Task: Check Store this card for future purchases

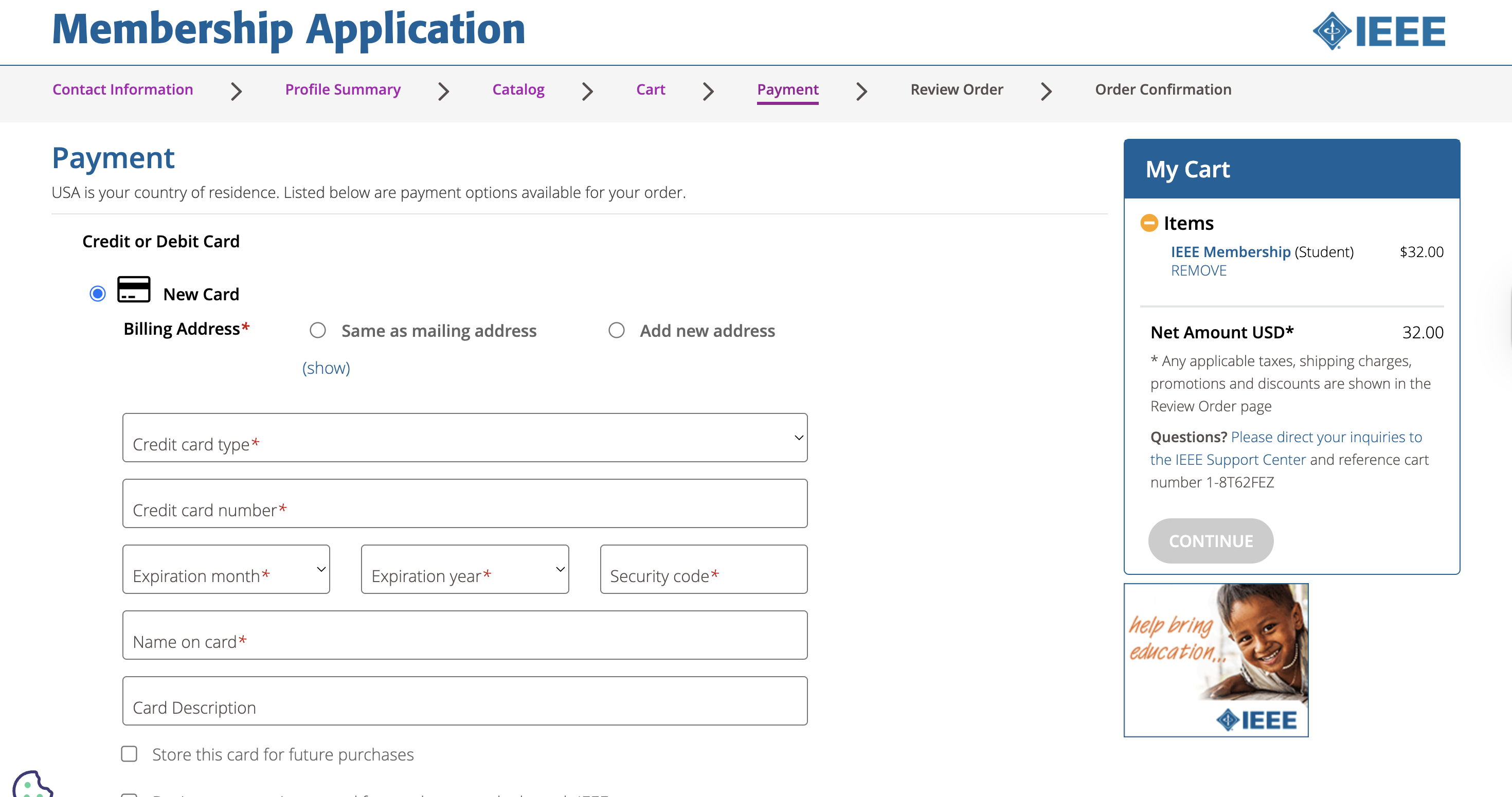Action: pos(129,754)
